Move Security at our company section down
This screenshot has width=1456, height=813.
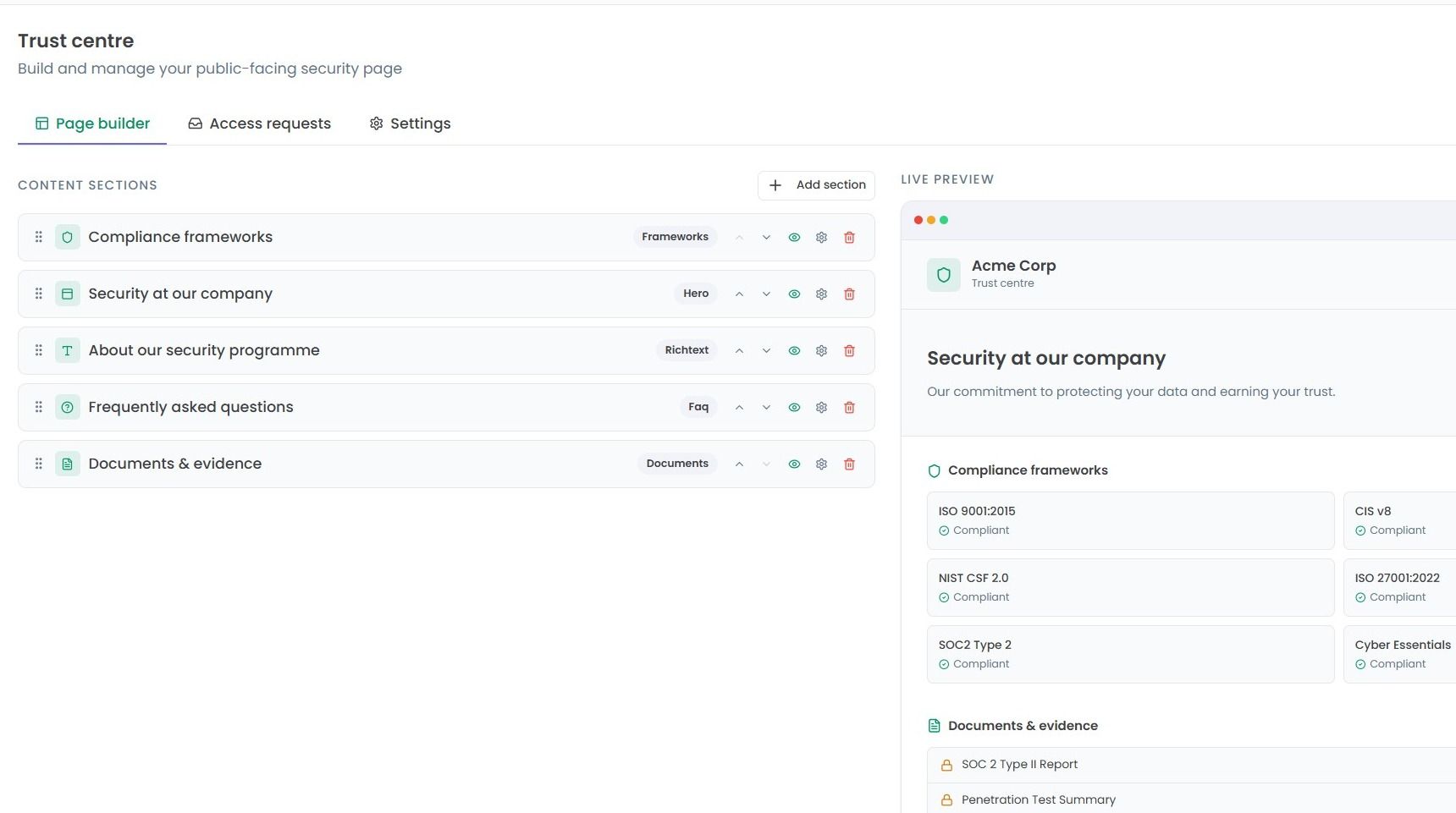coord(766,294)
